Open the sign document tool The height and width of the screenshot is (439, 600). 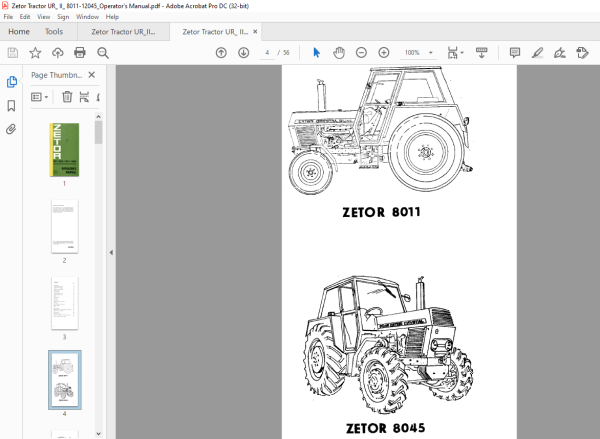(559, 52)
